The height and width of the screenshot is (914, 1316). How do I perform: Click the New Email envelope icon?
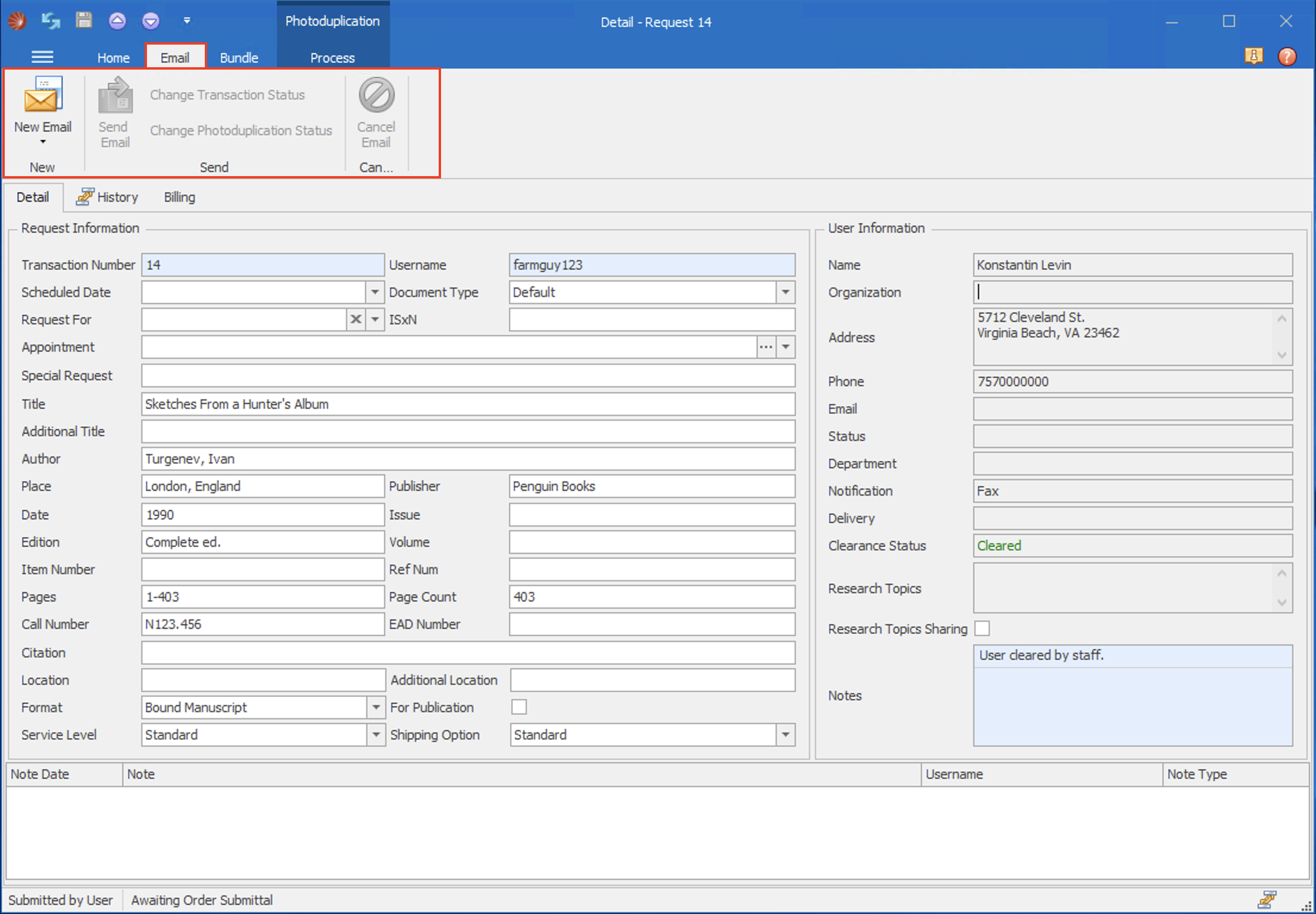43,95
